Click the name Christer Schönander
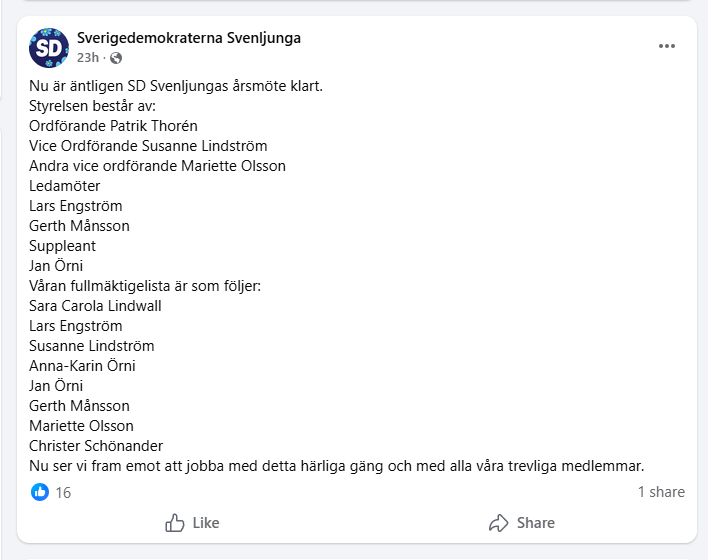708x560 pixels. [x=96, y=446]
